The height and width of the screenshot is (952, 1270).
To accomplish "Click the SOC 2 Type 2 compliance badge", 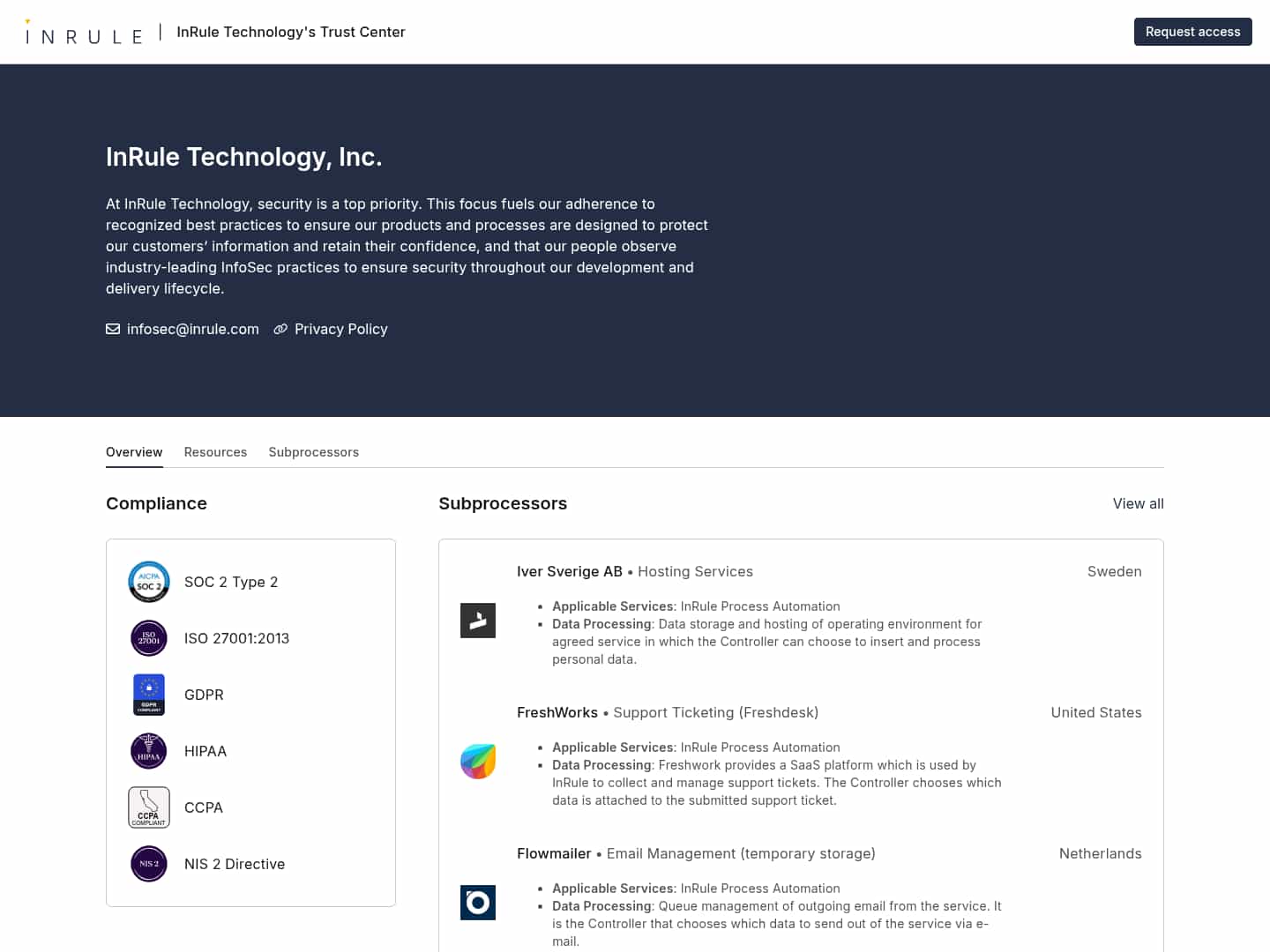I will [148, 582].
